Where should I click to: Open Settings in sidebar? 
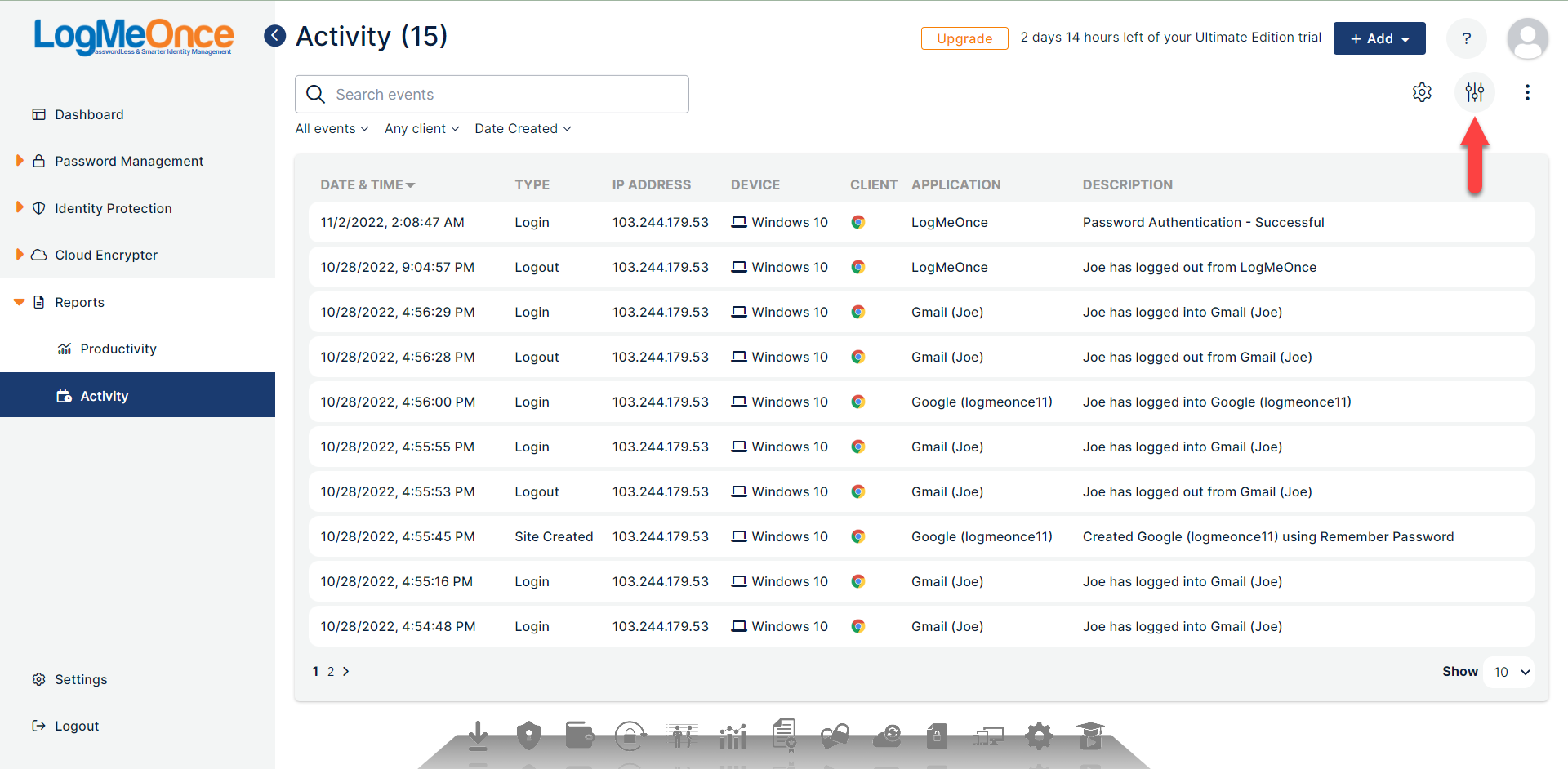click(x=81, y=679)
